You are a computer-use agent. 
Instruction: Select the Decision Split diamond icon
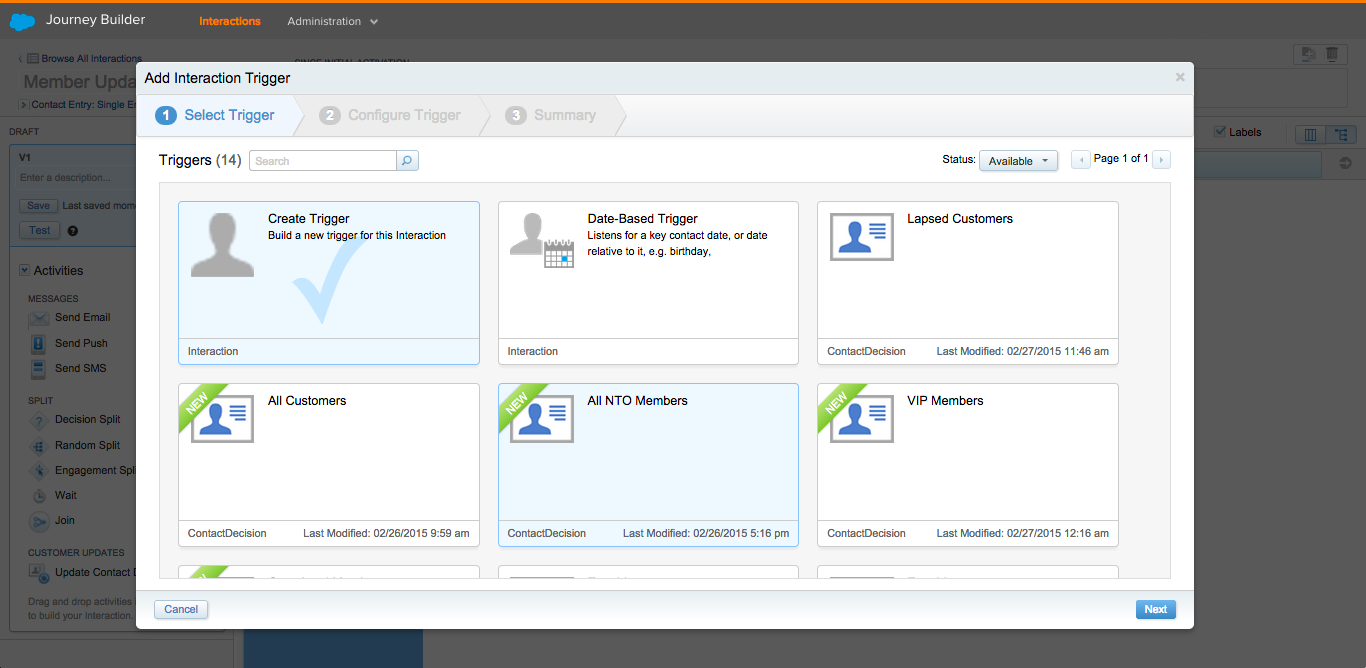tap(39, 420)
